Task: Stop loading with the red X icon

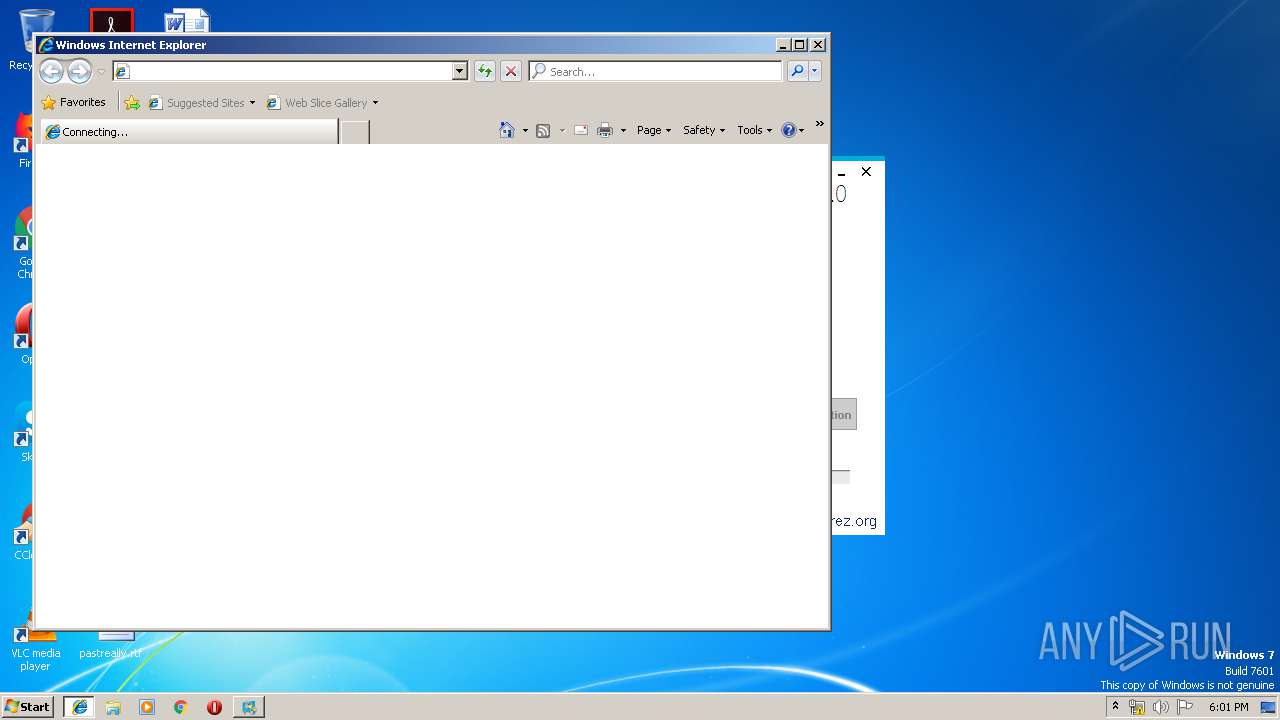Action: [511, 71]
